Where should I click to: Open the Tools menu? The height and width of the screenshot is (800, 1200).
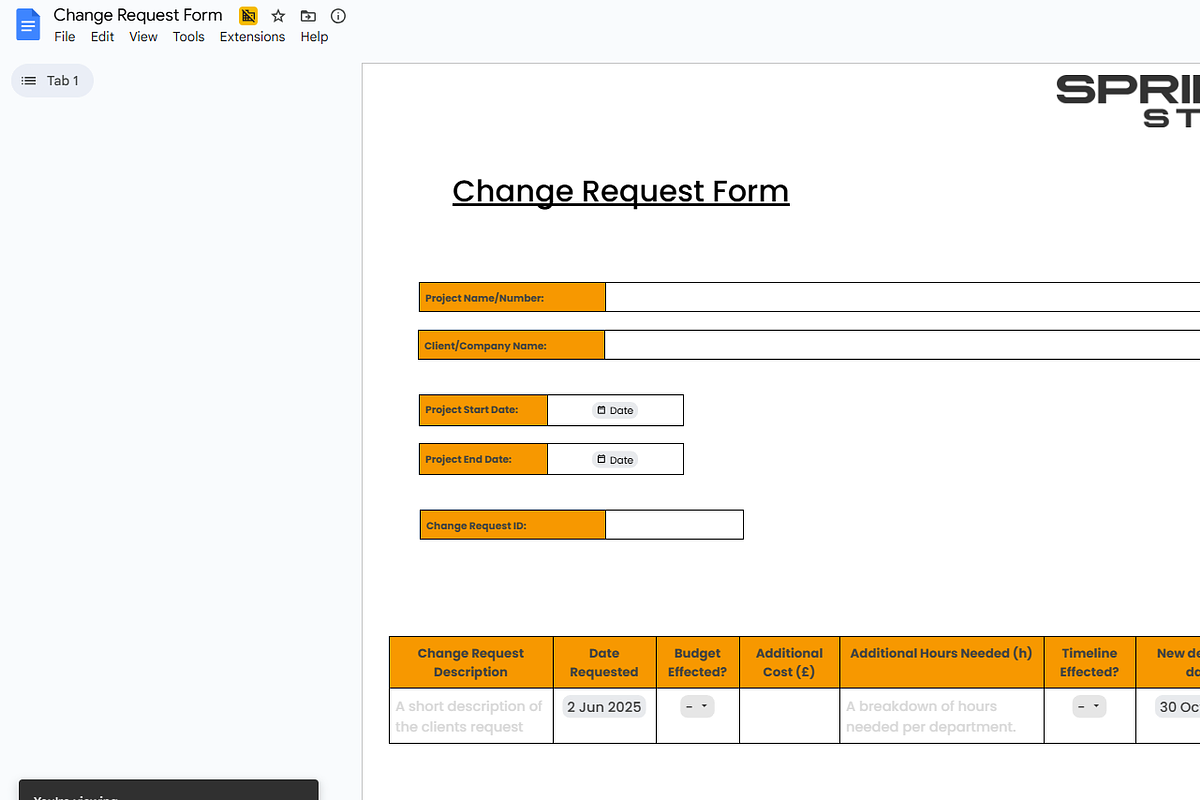188,37
